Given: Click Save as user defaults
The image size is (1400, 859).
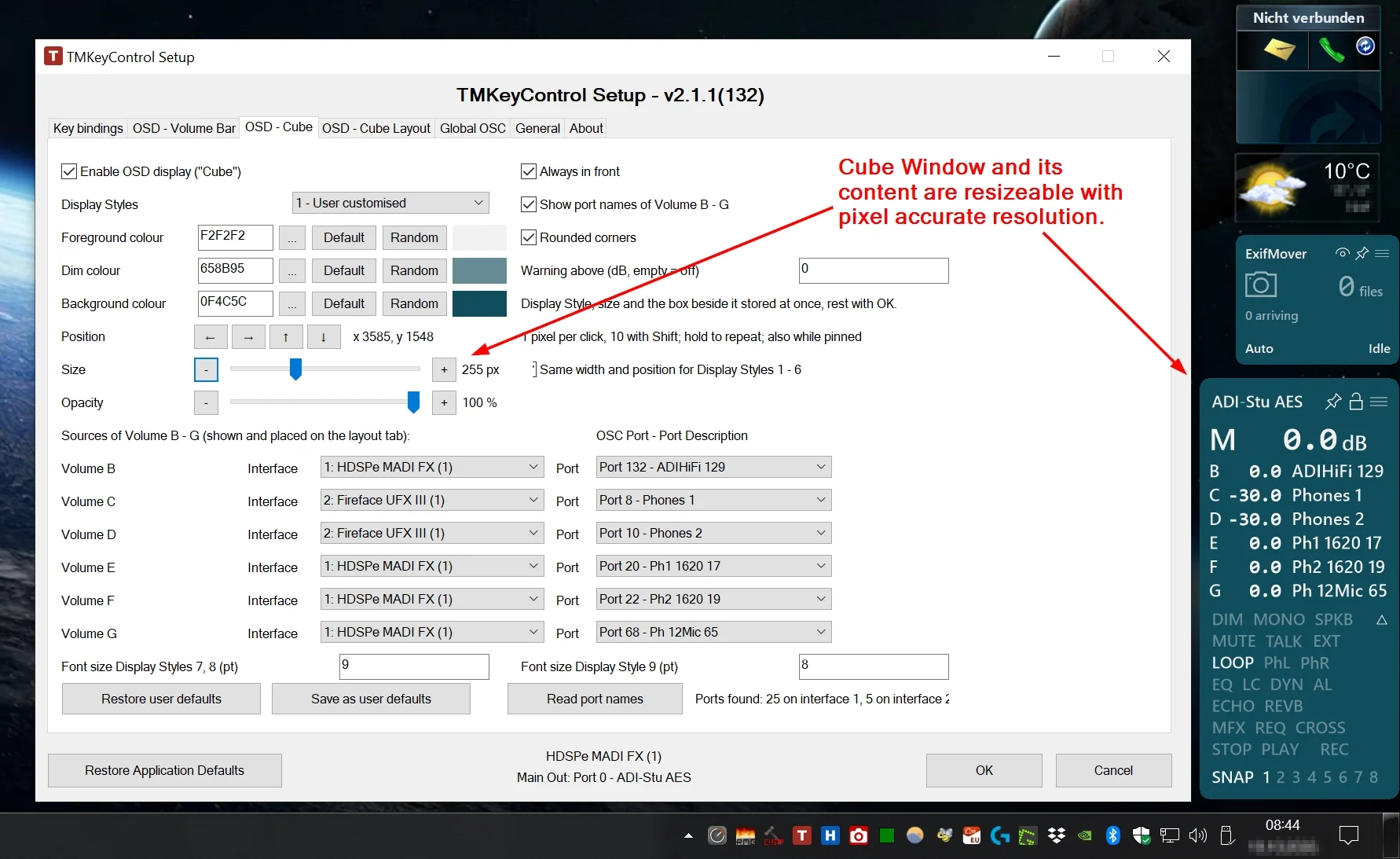Looking at the screenshot, I should (x=371, y=699).
